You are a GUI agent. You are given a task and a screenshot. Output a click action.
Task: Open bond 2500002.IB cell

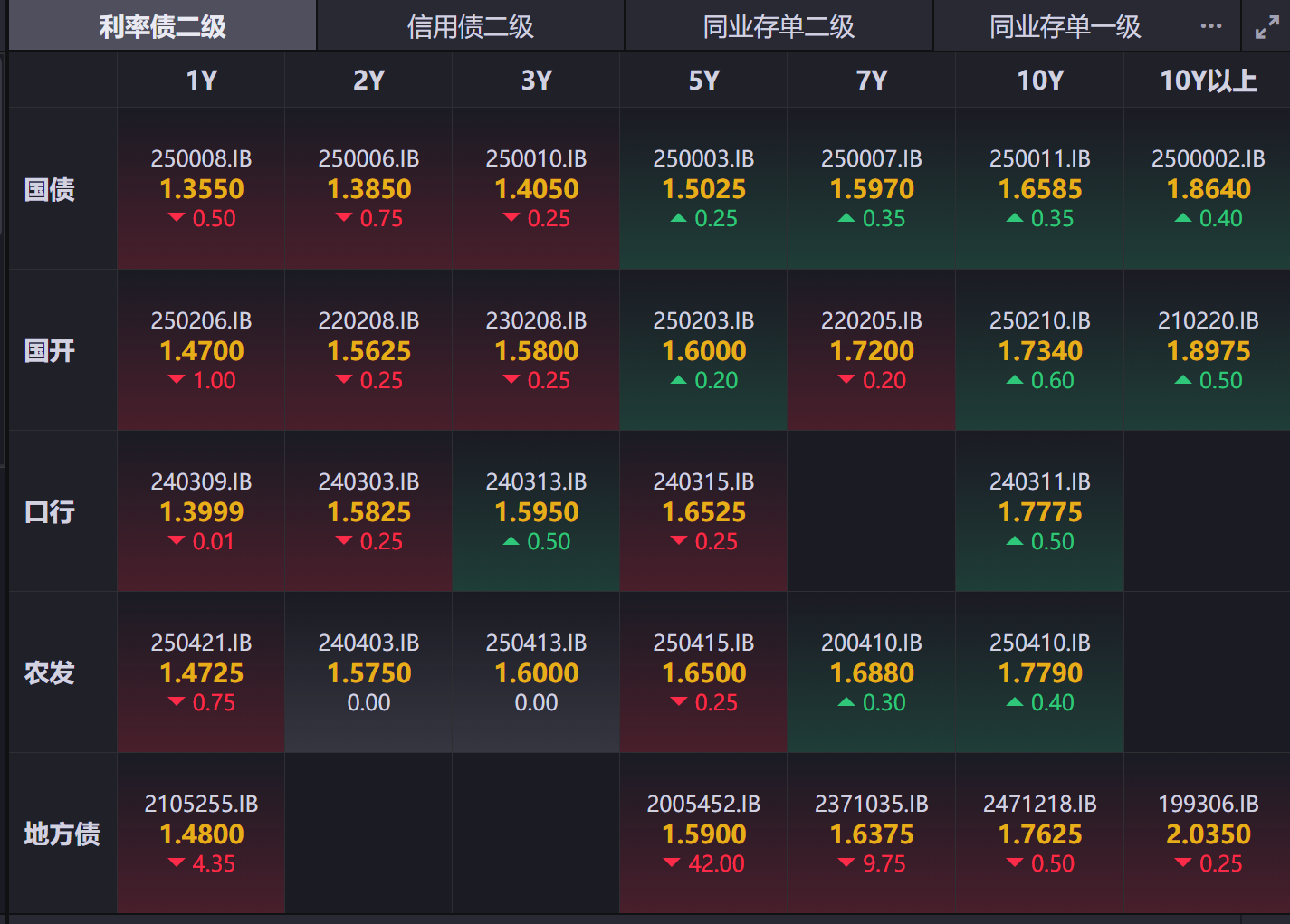[1208, 188]
